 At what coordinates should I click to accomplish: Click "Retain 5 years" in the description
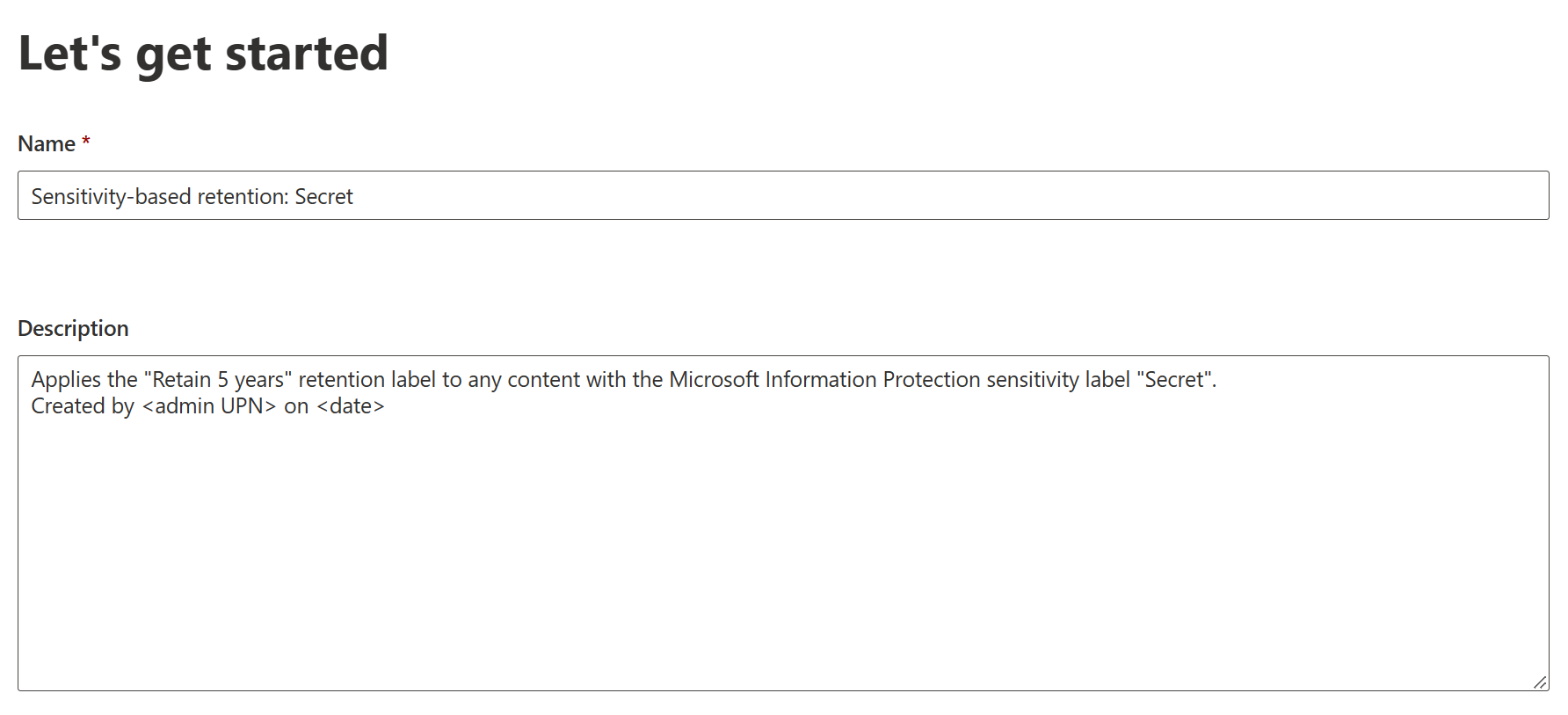point(218,380)
